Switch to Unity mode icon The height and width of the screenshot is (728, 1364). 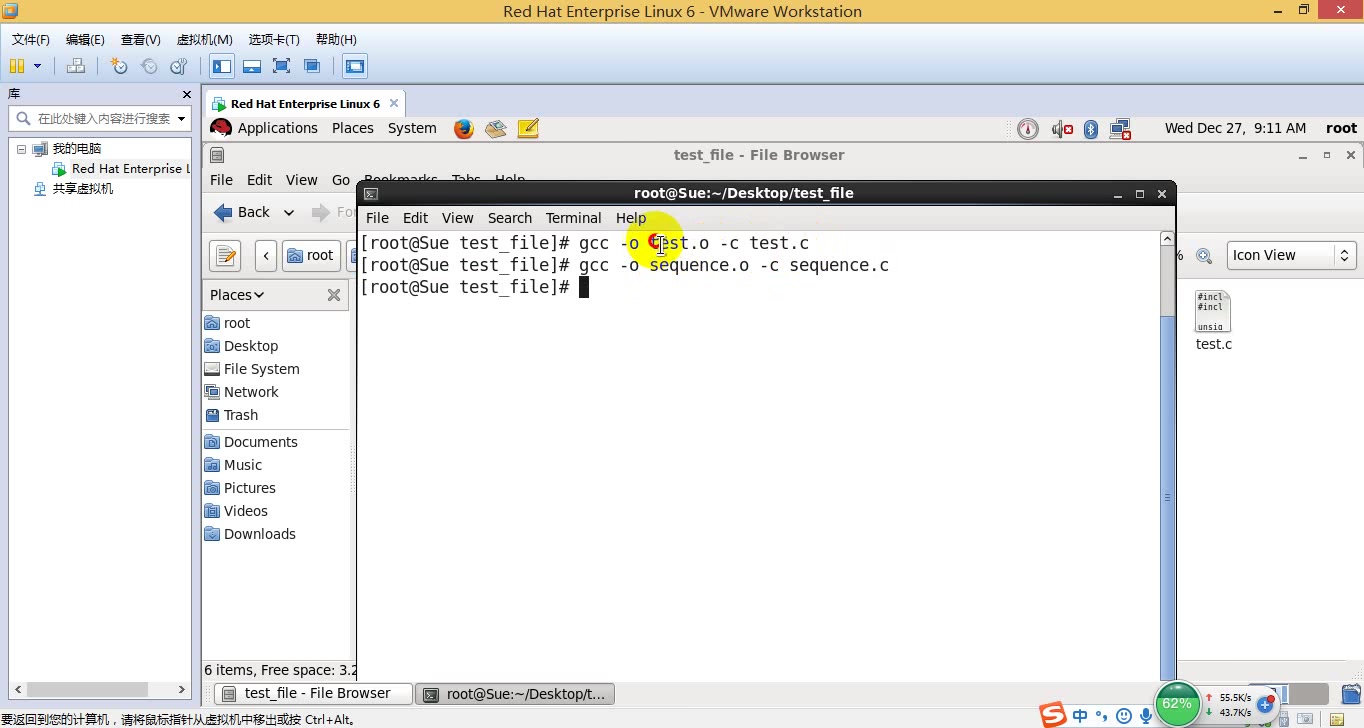coord(312,66)
